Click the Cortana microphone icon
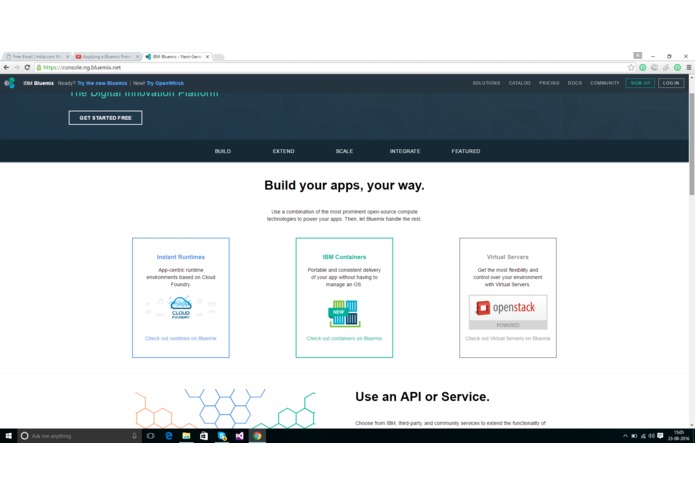The height and width of the screenshot is (494, 695). pos(134,436)
